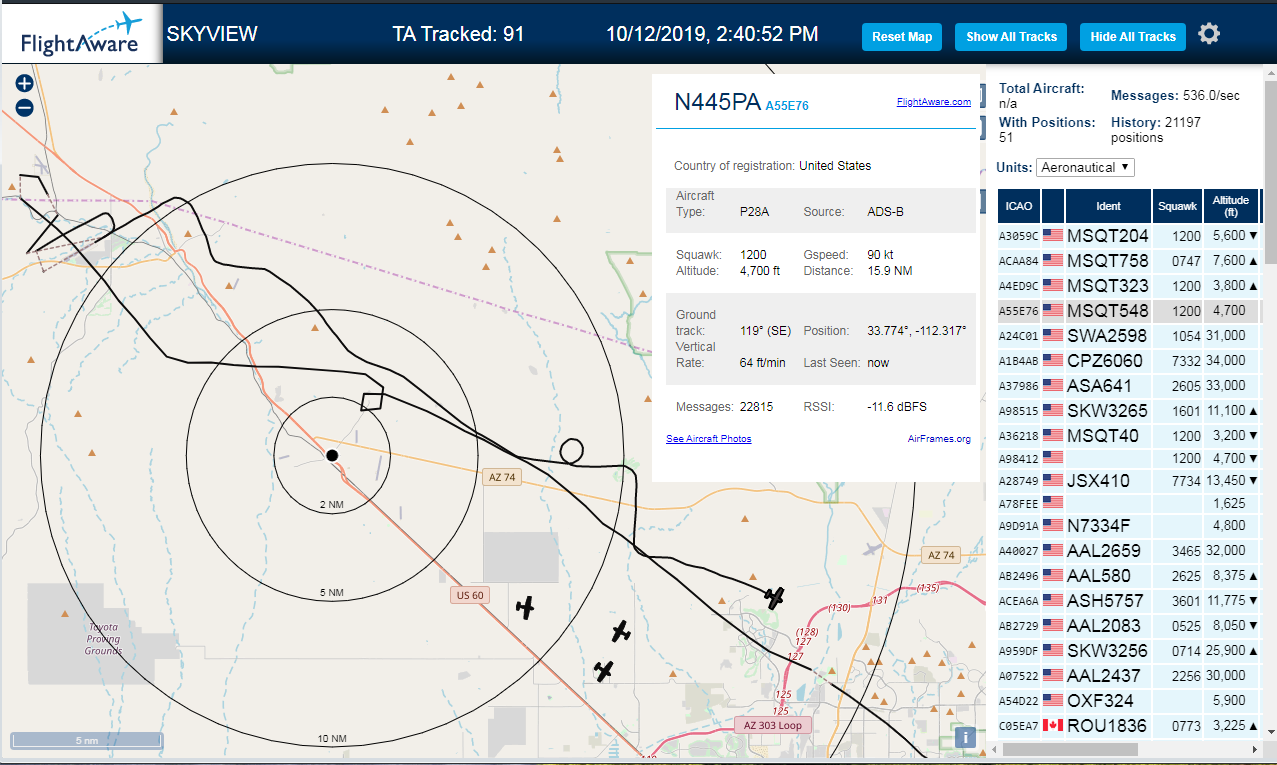The width and height of the screenshot is (1277, 765).
Task: Select the AAL2659 row
Action: (x=1129, y=551)
